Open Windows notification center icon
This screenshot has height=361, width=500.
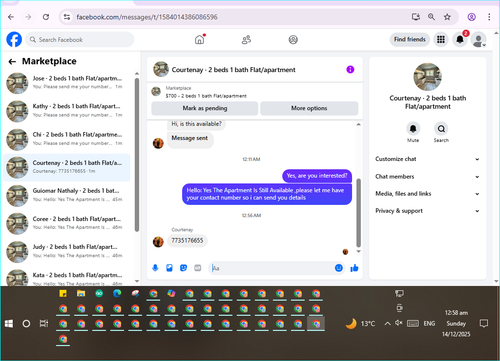(484, 323)
